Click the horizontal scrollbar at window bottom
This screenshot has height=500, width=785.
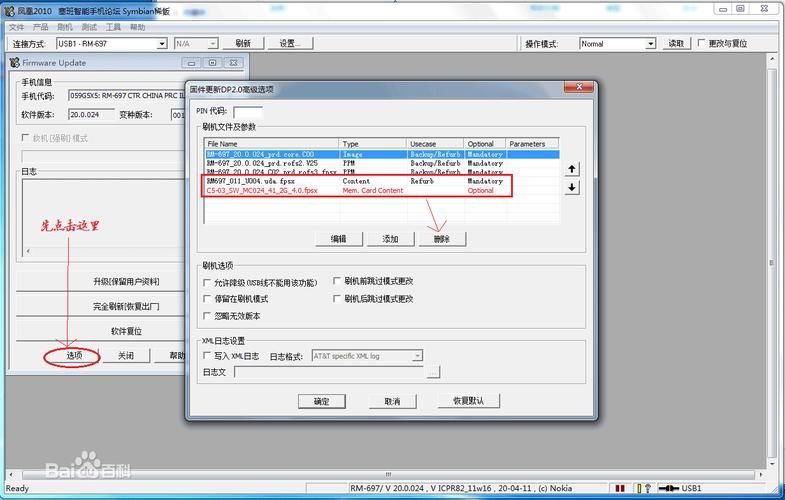pyautogui.click(x=388, y=474)
